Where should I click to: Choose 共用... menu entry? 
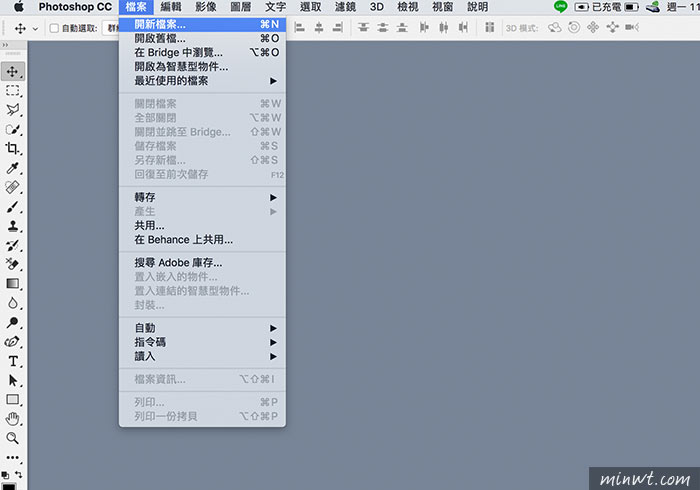point(202,225)
